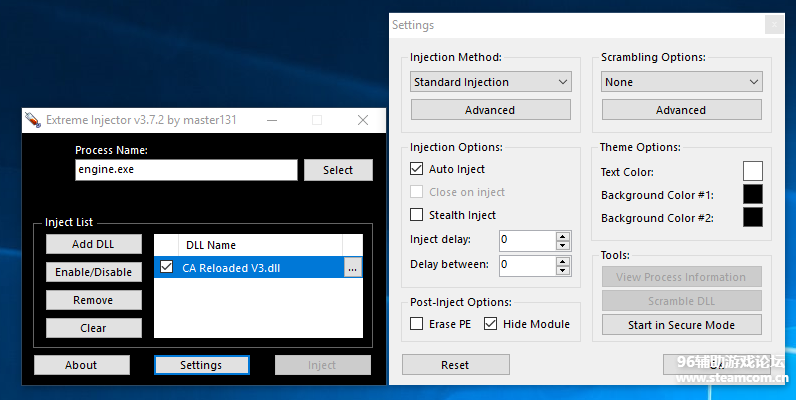Close the Settings dialog

(x=774, y=24)
